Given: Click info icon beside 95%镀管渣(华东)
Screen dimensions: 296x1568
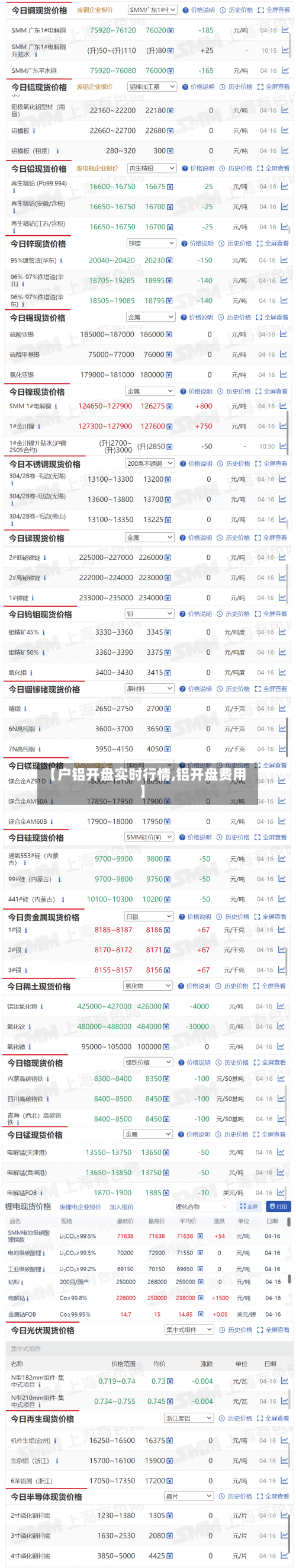Looking at the screenshot, I should tap(61, 261).
